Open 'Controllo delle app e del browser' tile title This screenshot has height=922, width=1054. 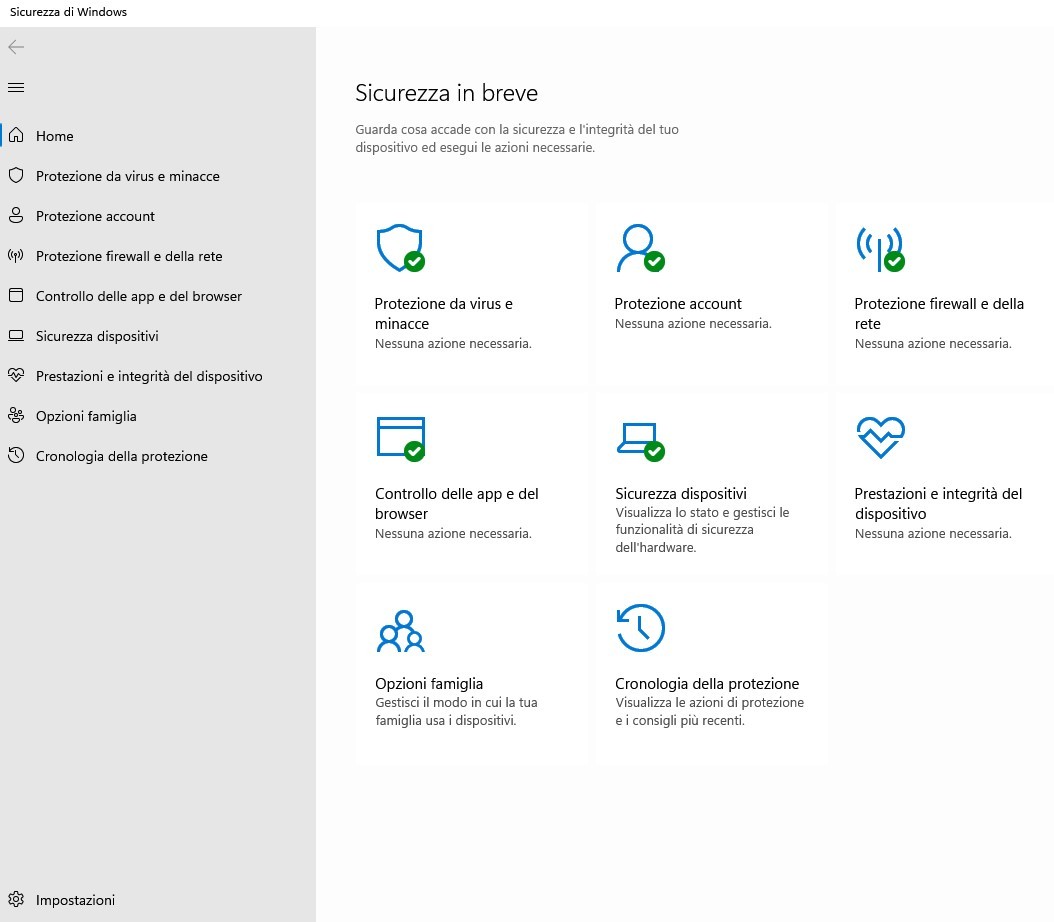(457, 503)
